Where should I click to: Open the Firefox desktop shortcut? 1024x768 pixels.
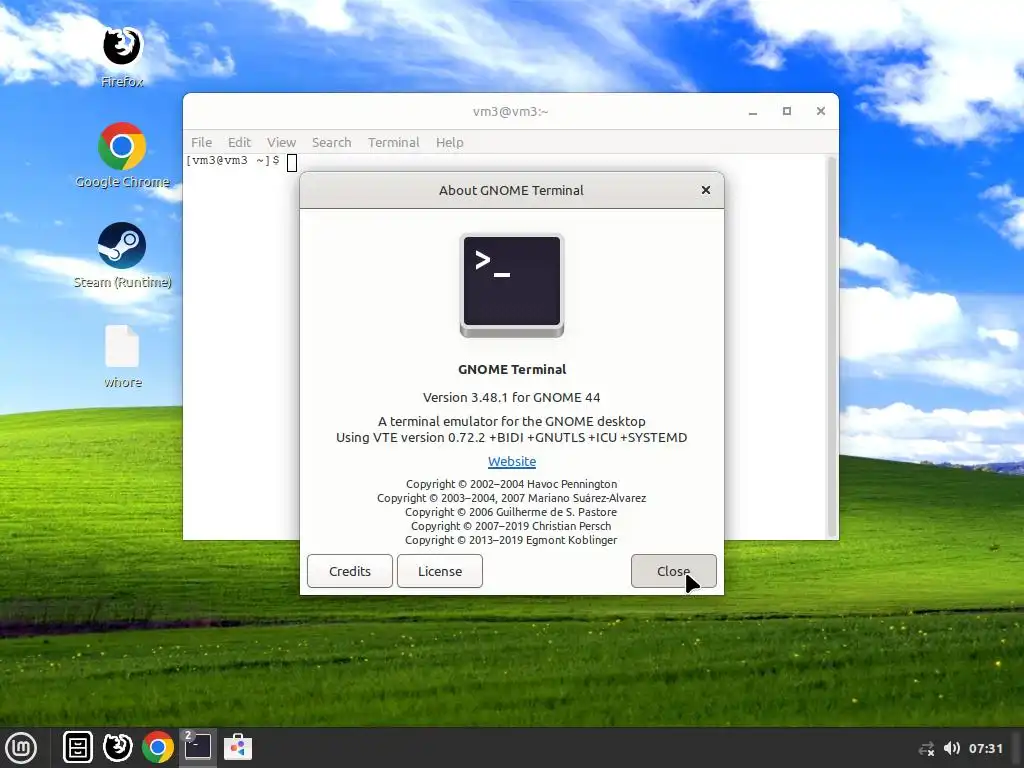[122, 56]
